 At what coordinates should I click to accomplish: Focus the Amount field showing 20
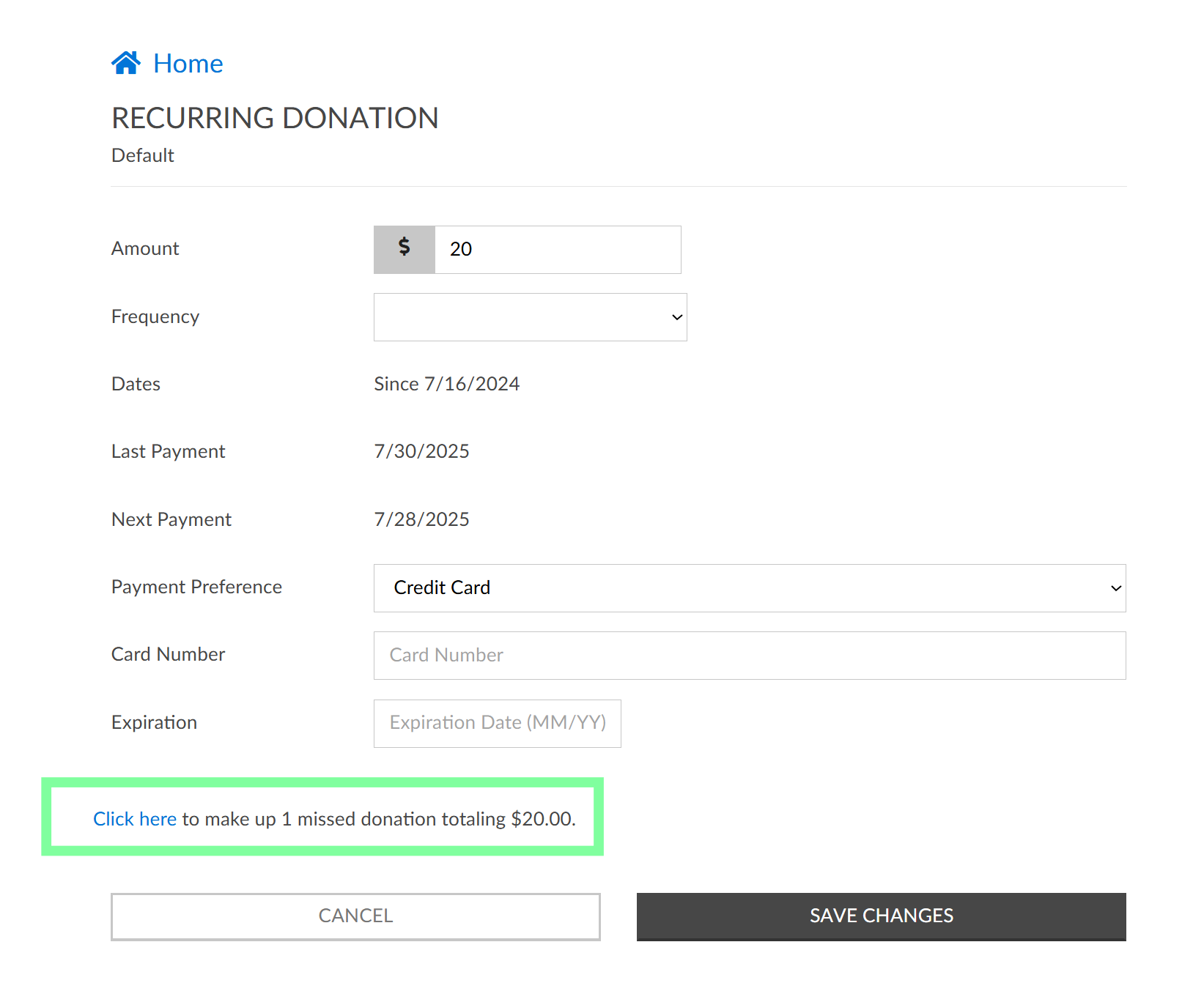(x=557, y=249)
